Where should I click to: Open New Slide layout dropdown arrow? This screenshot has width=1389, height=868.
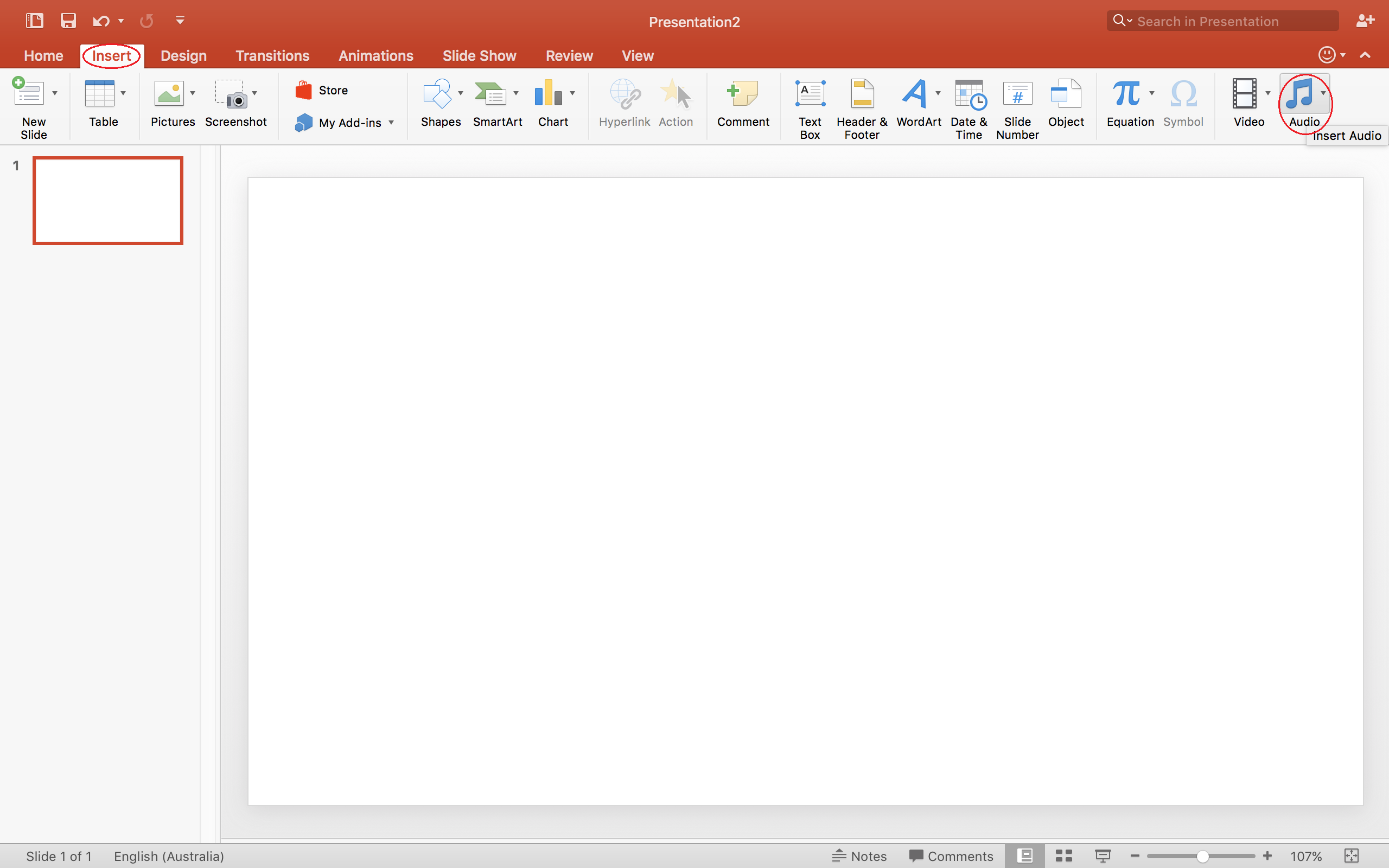(x=55, y=93)
